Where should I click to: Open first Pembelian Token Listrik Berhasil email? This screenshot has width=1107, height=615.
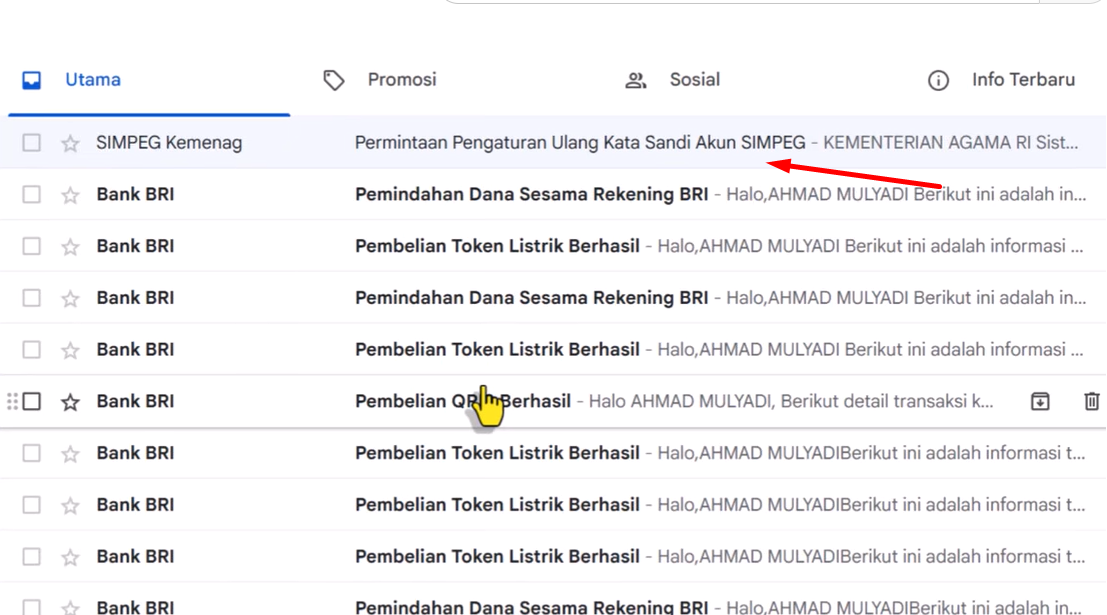(x=553, y=246)
